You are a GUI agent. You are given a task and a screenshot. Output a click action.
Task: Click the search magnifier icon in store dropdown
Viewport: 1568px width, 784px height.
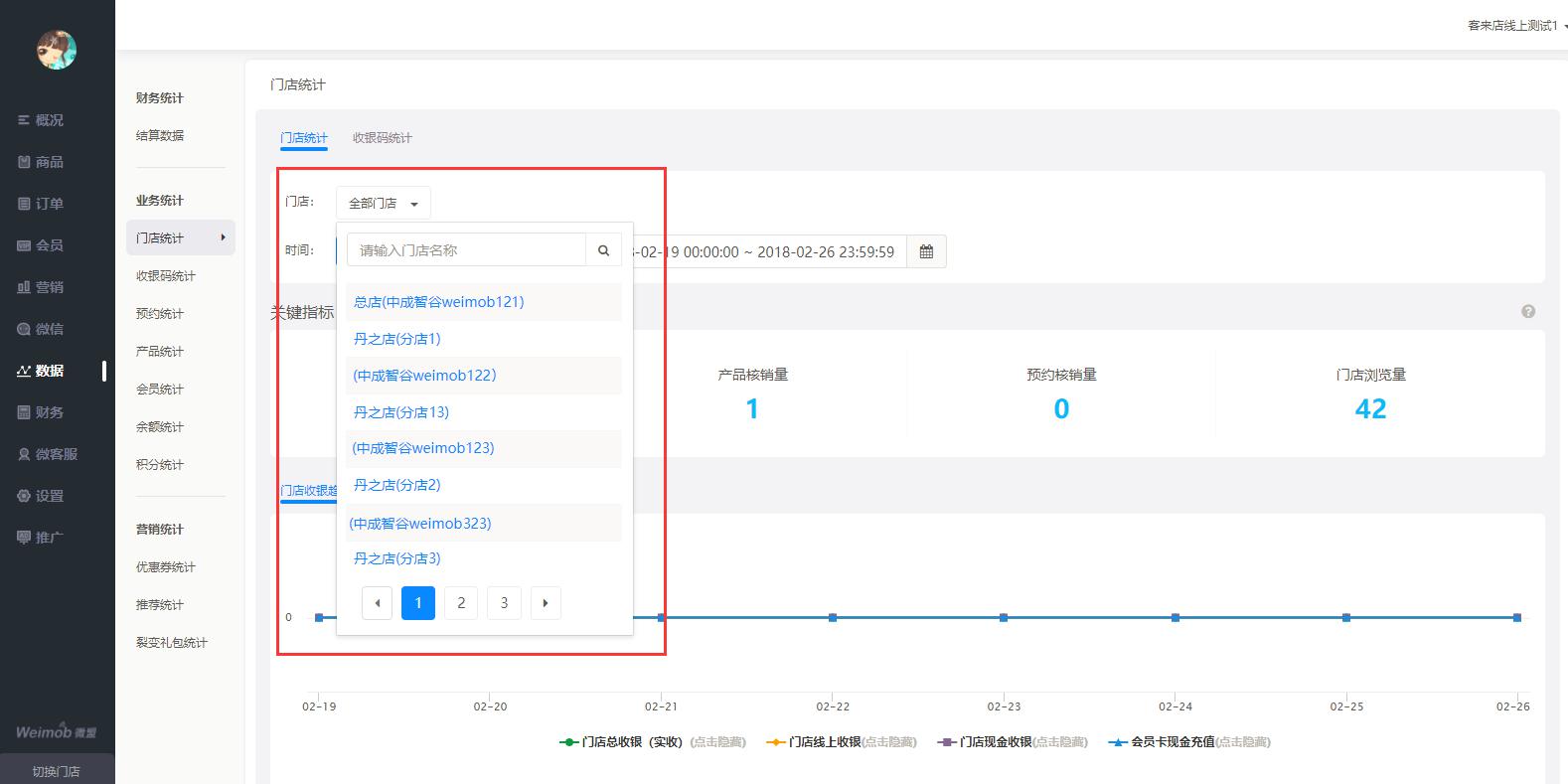[x=603, y=250]
